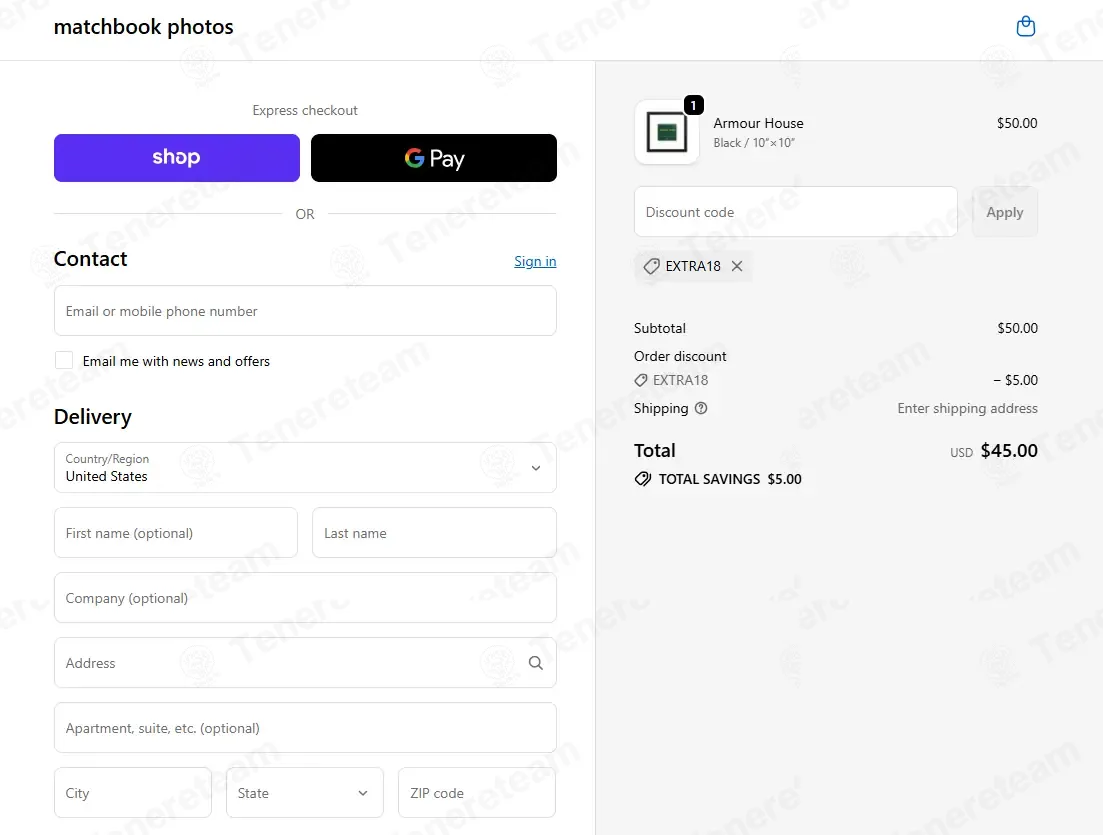Expand the Country/Region dropdown
1103x835 pixels.
point(305,468)
